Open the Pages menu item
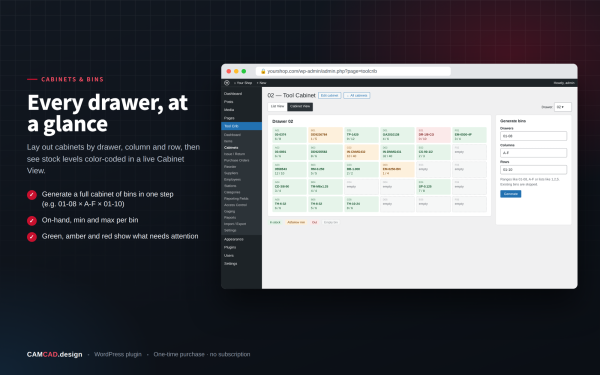Viewport: 600px width, 375px height. click(229, 118)
